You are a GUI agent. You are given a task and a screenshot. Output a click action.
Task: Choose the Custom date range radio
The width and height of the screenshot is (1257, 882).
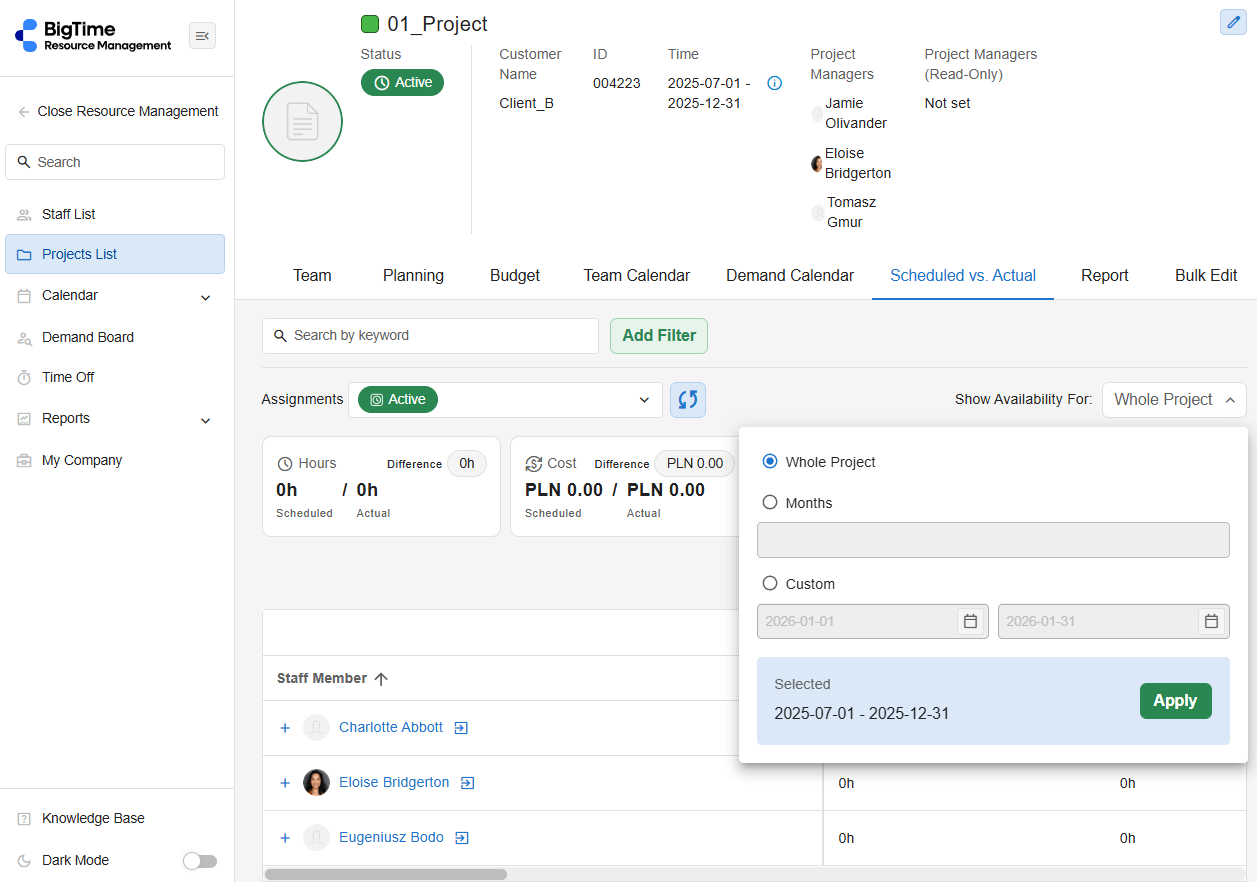coord(770,584)
